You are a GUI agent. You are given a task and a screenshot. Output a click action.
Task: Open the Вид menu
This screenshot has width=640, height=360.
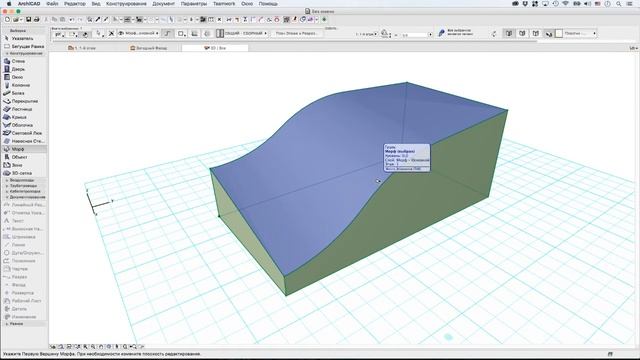(x=96, y=4)
